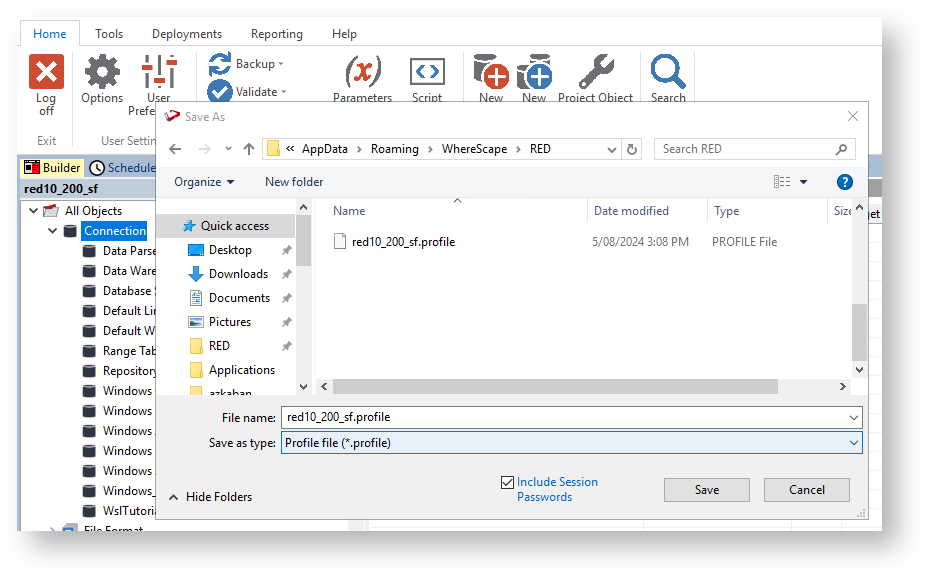Click the view layout icon in Save As
Screen dimensions: 930x579
782,182
